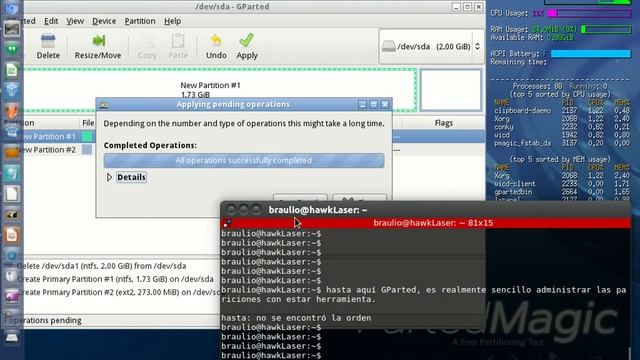Image resolution: width=640 pixels, height=360 pixels.
Task: Click the icon at dialog title bar's left
Action: click(x=104, y=105)
